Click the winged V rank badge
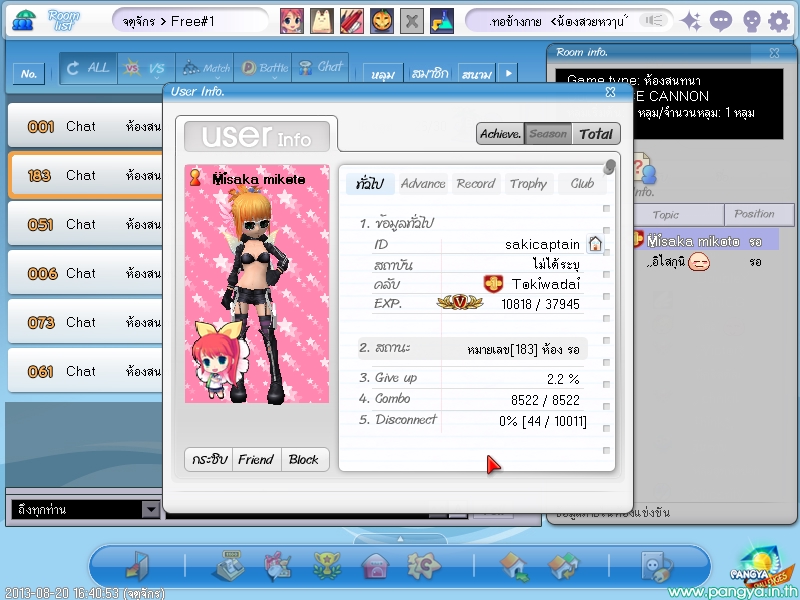This screenshot has height=600, width=800. coord(460,302)
